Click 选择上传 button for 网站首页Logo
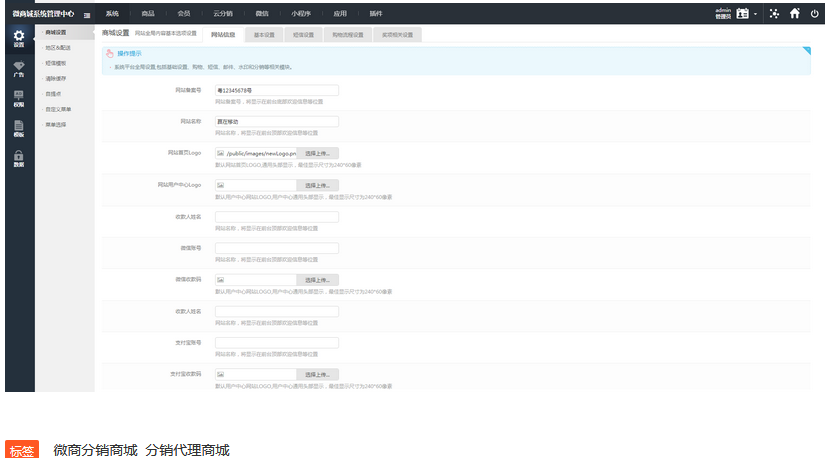This screenshot has height=458, width=834. pyautogui.click(x=318, y=153)
